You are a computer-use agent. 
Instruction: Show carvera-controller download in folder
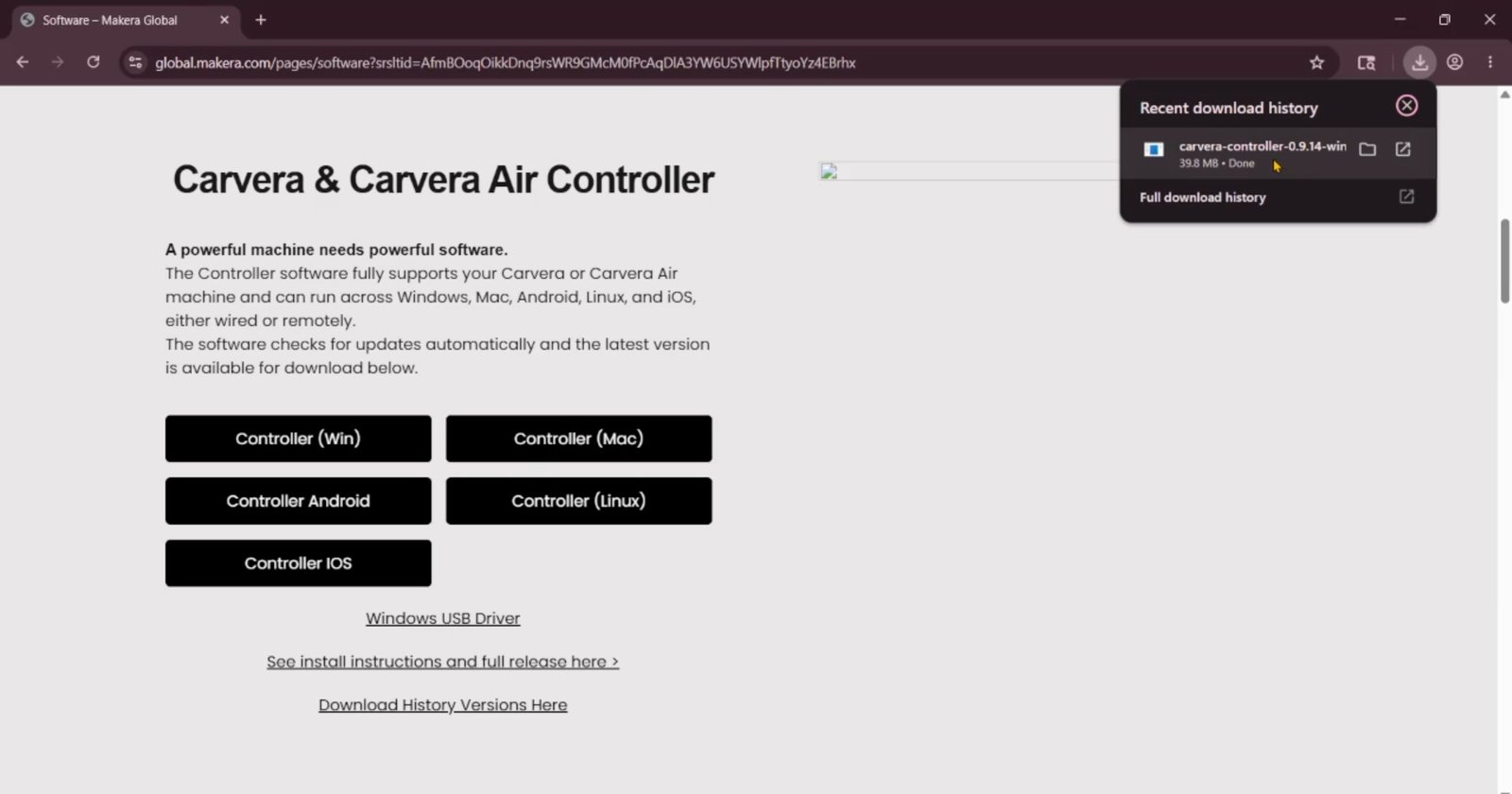point(1367,149)
